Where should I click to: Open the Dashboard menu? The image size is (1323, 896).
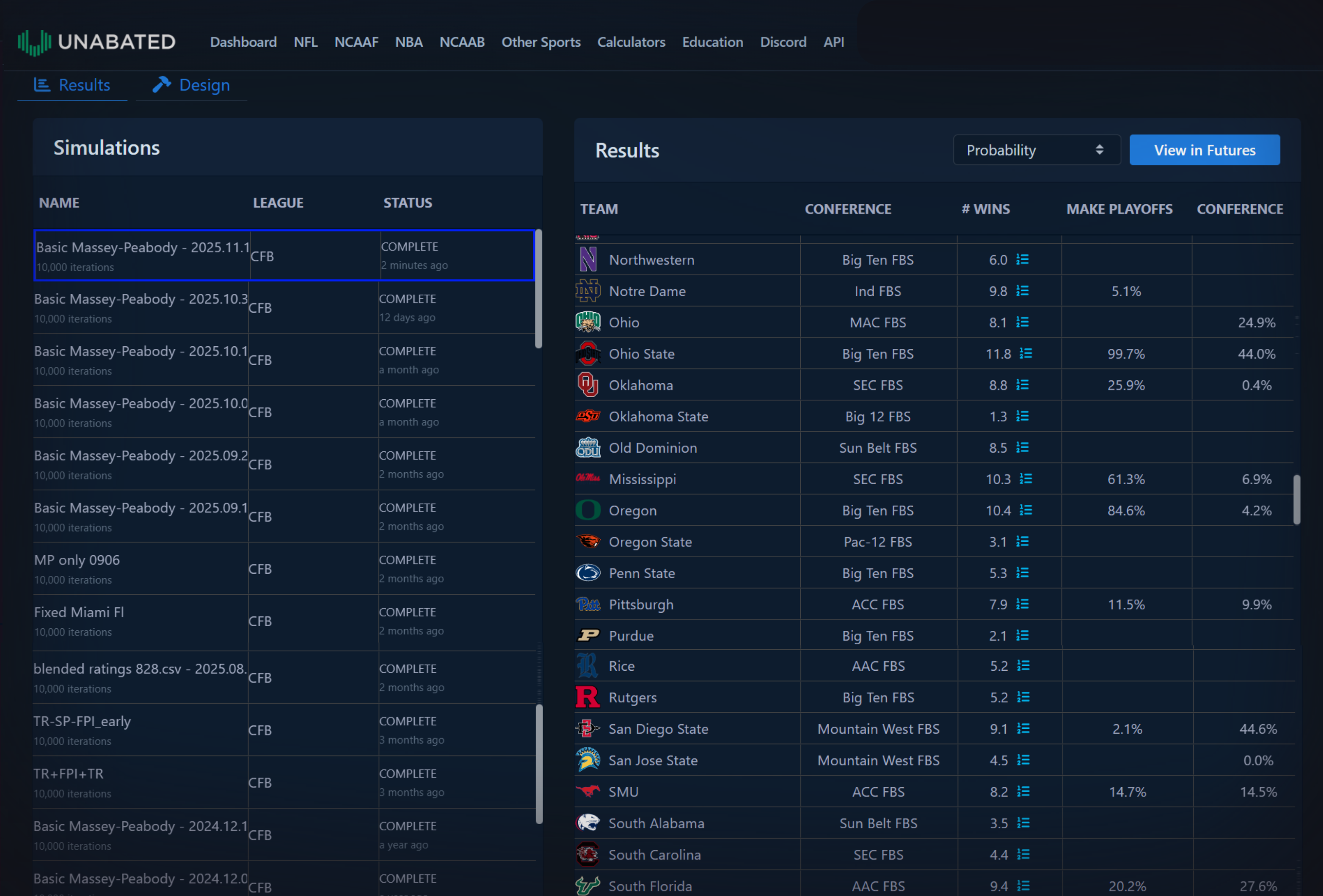coord(243,42)
